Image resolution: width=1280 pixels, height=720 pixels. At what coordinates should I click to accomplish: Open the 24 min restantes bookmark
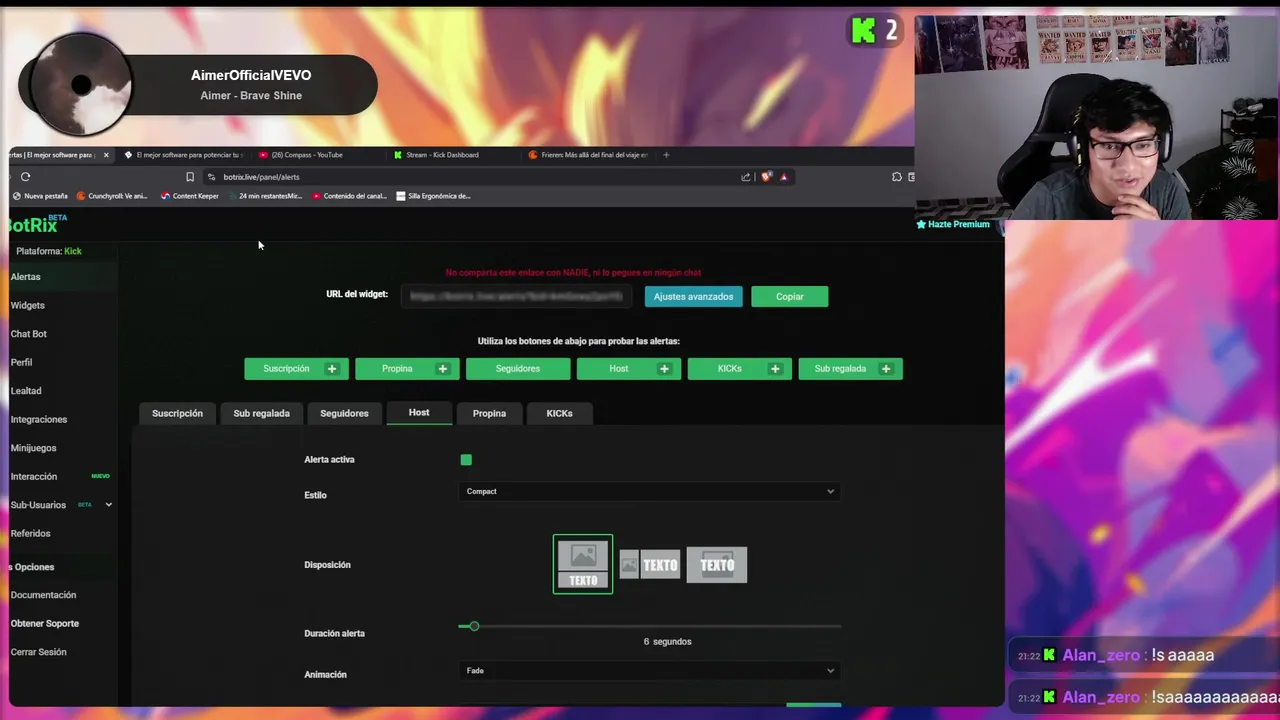[265, 196]
